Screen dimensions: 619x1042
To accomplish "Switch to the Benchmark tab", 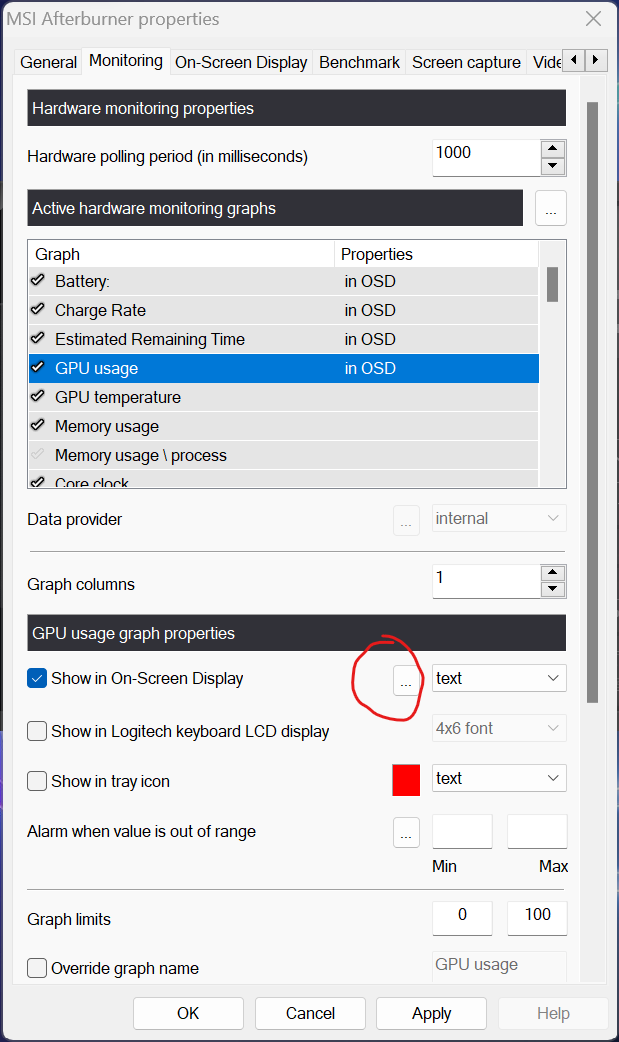I will 359,61.
